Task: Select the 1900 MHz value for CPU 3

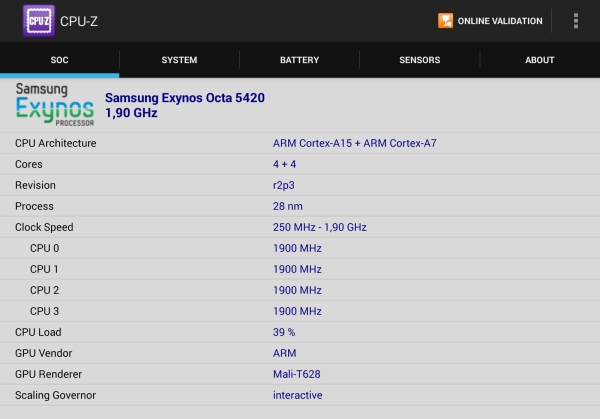Action: 297,311
